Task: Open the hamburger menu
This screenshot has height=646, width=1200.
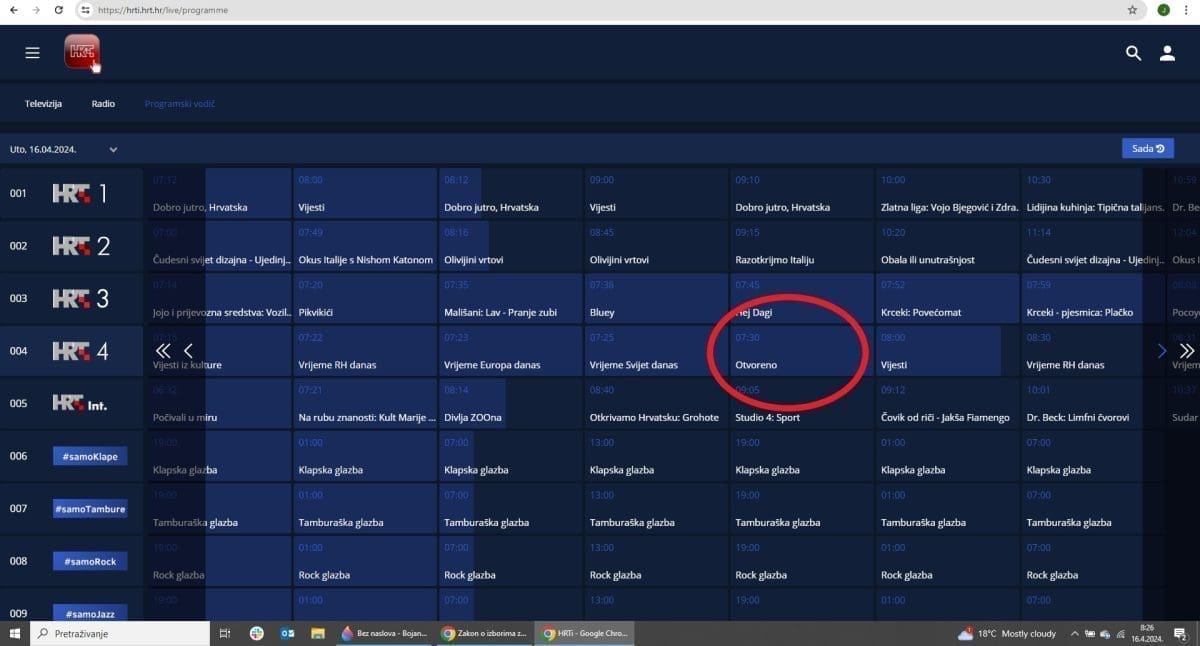Action: tap(32, 53)
